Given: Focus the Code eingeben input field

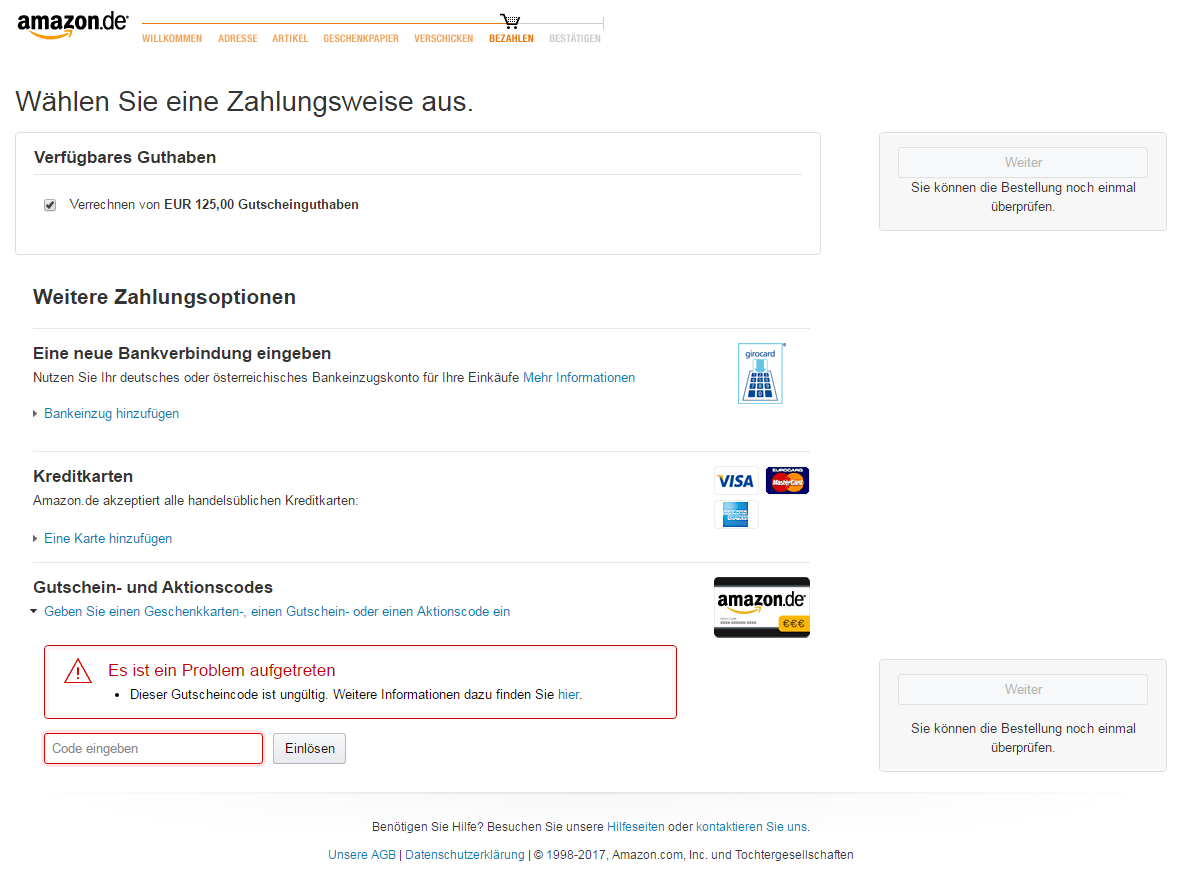Looking at the screenshot, I should (x=153, y=748).
